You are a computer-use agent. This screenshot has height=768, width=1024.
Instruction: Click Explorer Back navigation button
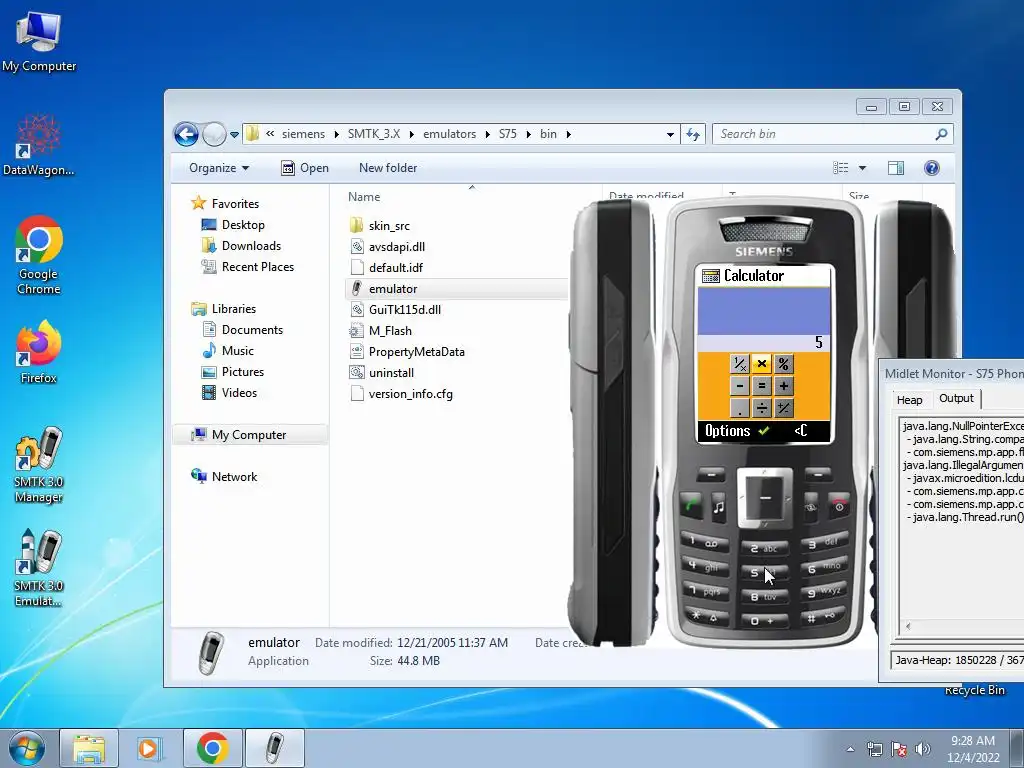coord(186,135)
